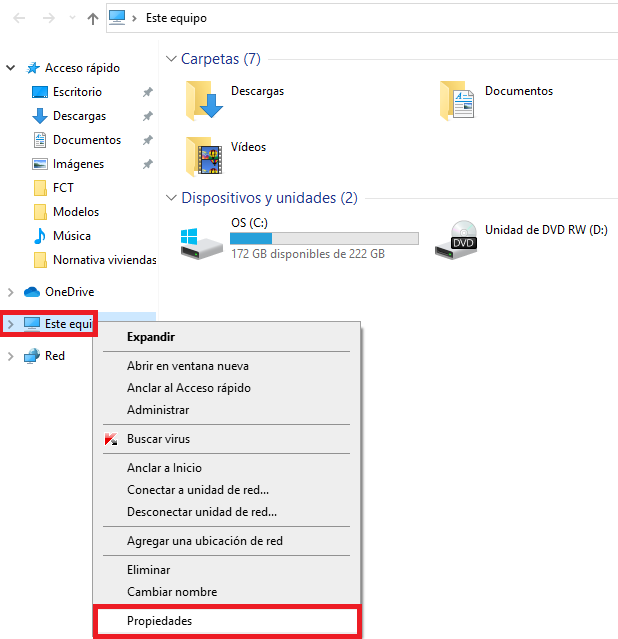Select the OS (C:) drive icon
The image size is (618, 639).
(201, 244)
